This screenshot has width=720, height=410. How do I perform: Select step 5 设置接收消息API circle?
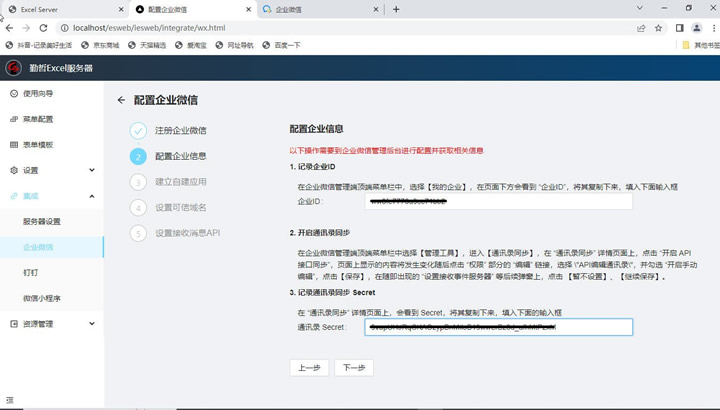[138, 234]
